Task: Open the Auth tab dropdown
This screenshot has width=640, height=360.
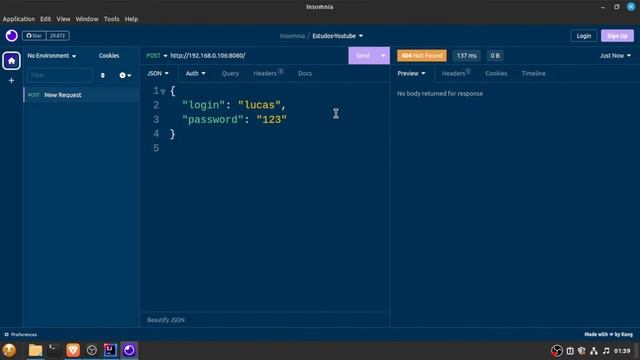Action: pos(196,73)
